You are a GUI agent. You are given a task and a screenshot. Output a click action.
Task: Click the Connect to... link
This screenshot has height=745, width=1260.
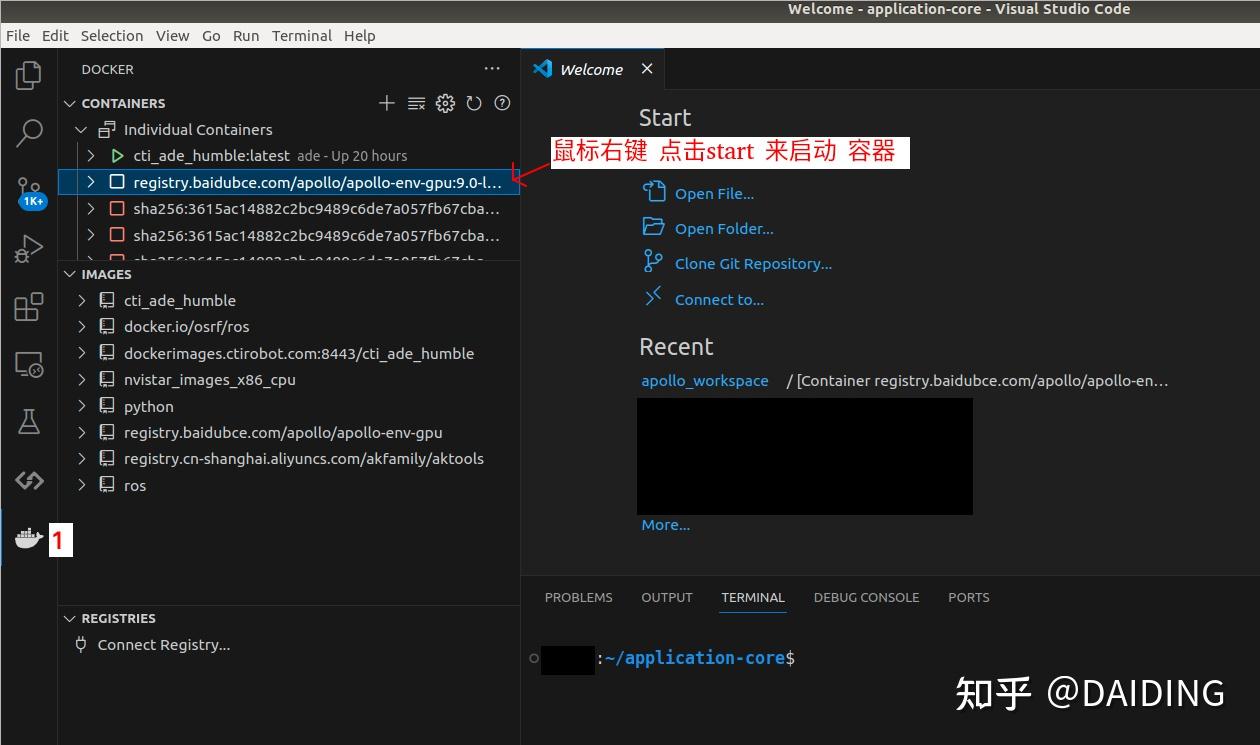click(719, 300)
